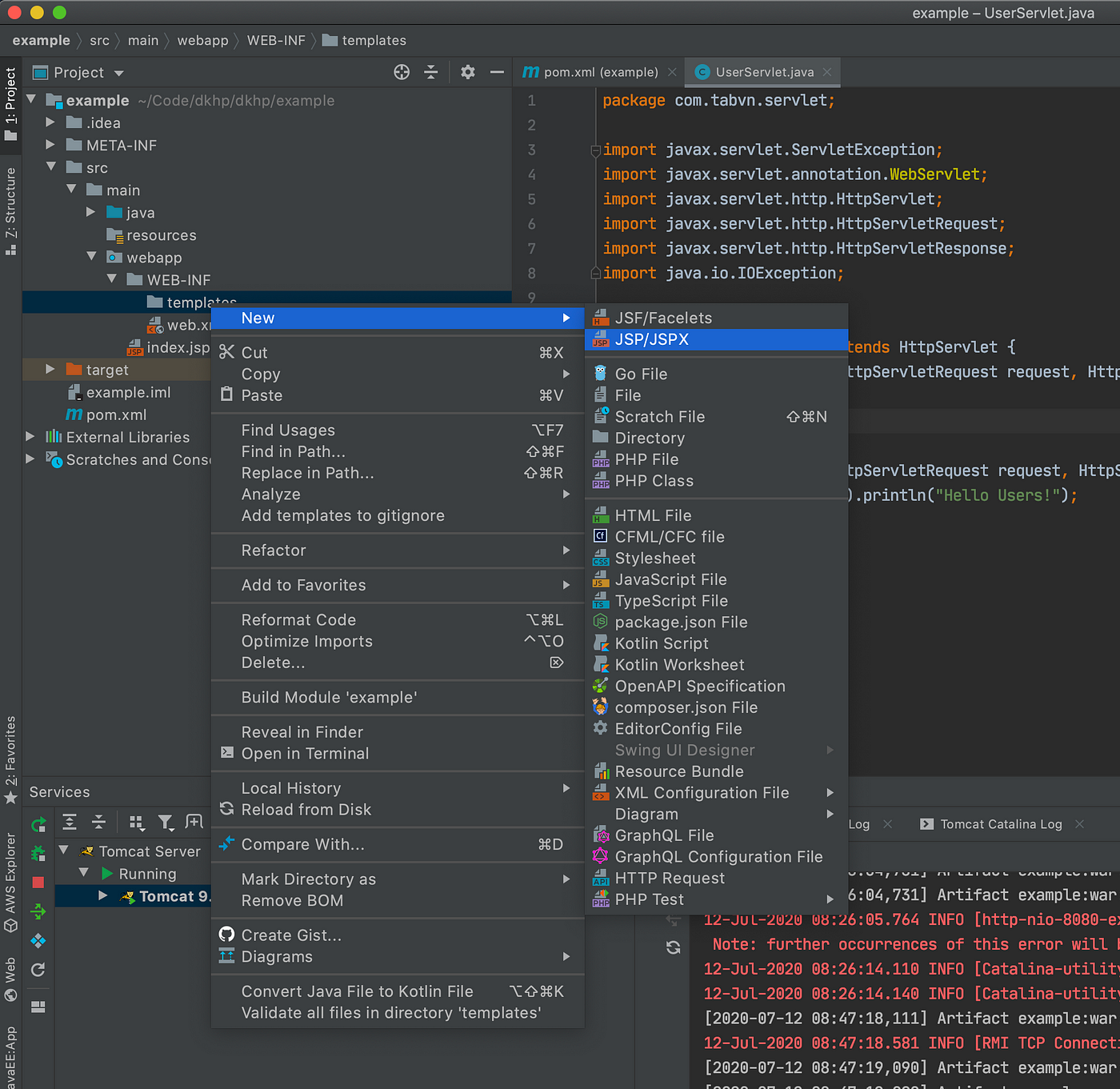Toggle the Favorites tool window side tab
The image size is (1120, 1089).
tap(10, 760)
